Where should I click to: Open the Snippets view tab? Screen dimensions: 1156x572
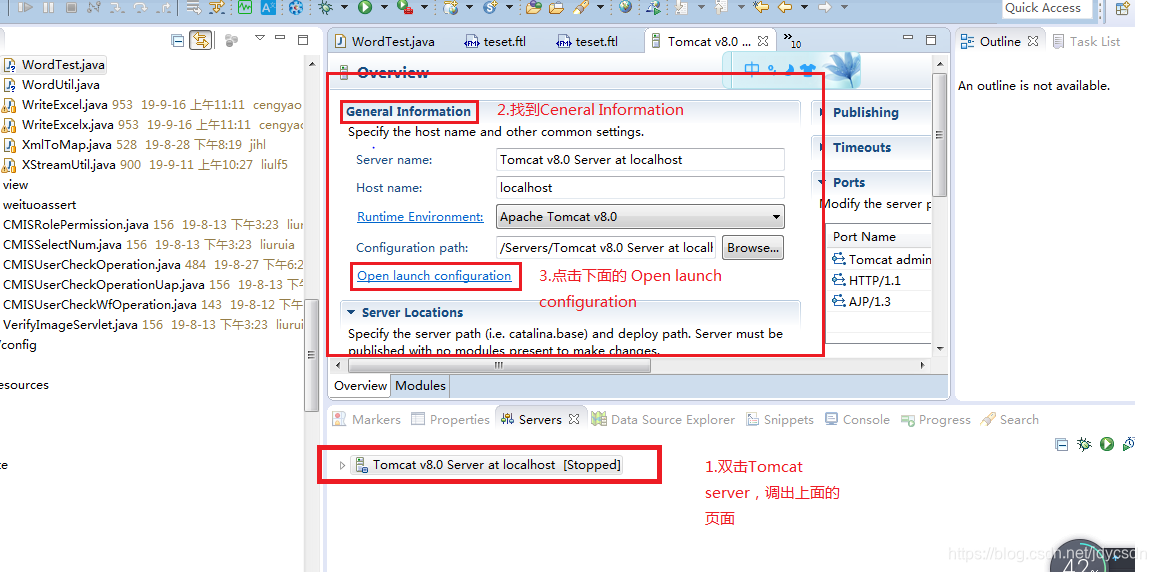(780, 419)
